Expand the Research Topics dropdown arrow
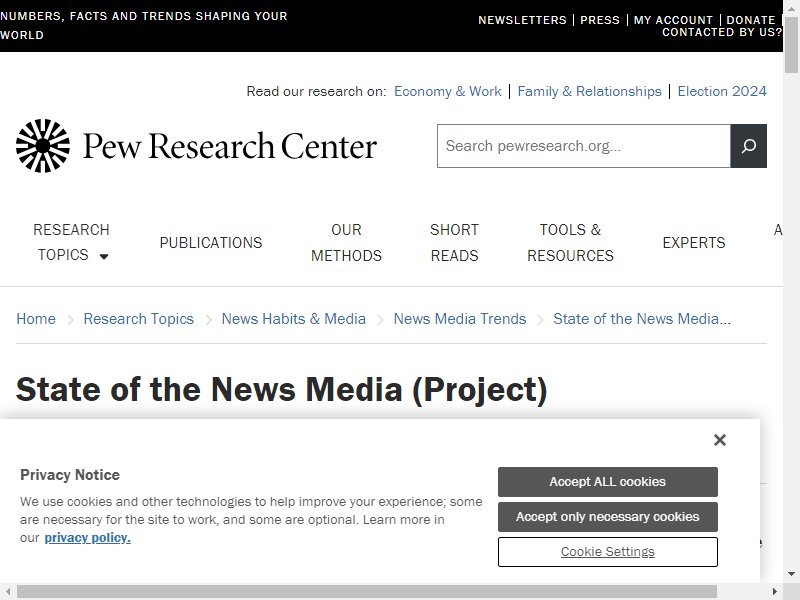Viewport: 800px width, 600px height. 104,256
